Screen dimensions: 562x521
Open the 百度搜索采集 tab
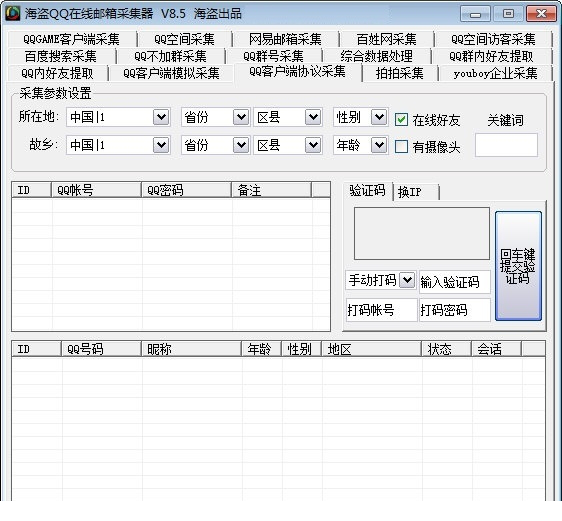pyautogui.click(x=61, y=56)
